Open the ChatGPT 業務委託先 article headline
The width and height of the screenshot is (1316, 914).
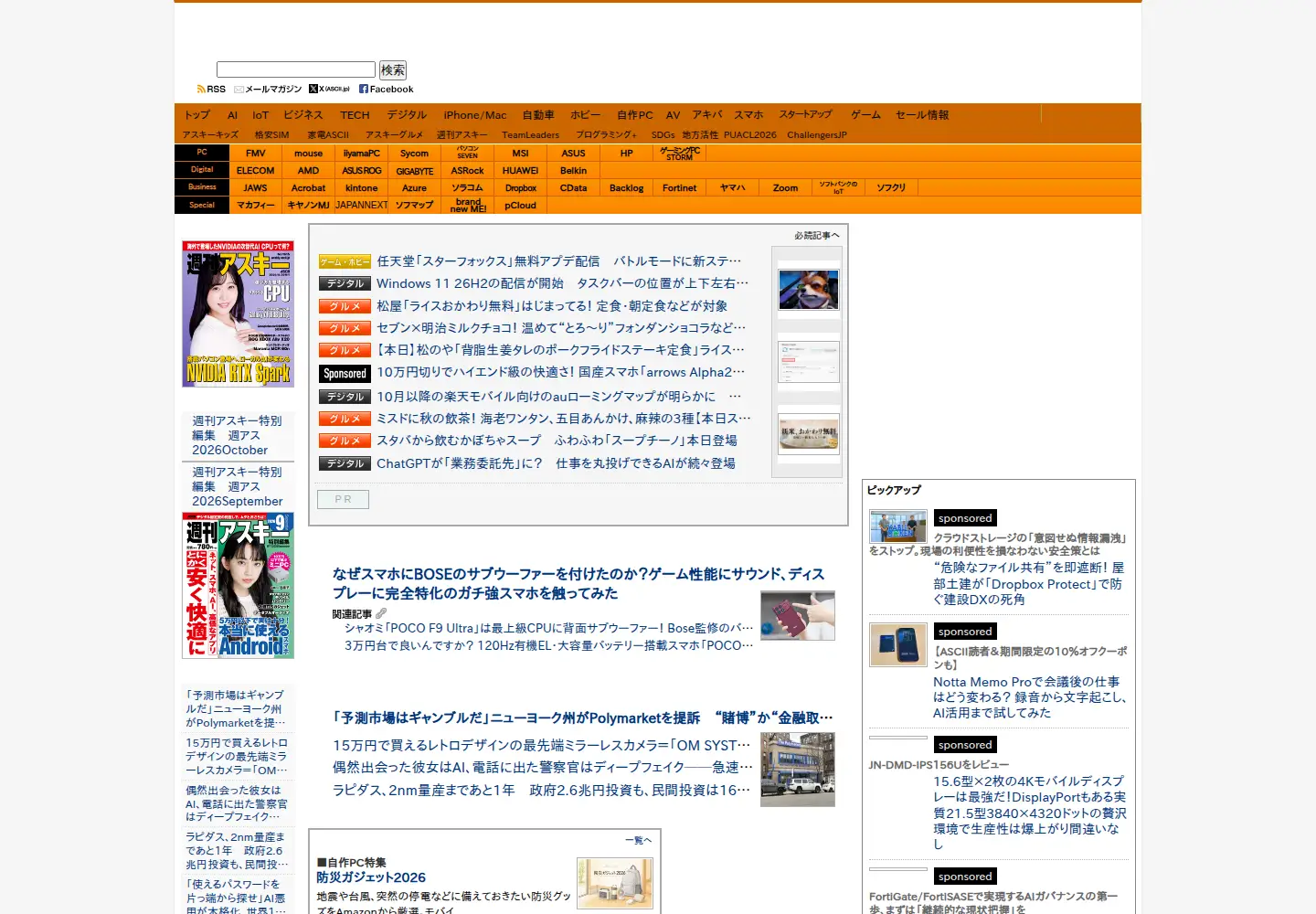pyautogui.click(x=556, y=463)
